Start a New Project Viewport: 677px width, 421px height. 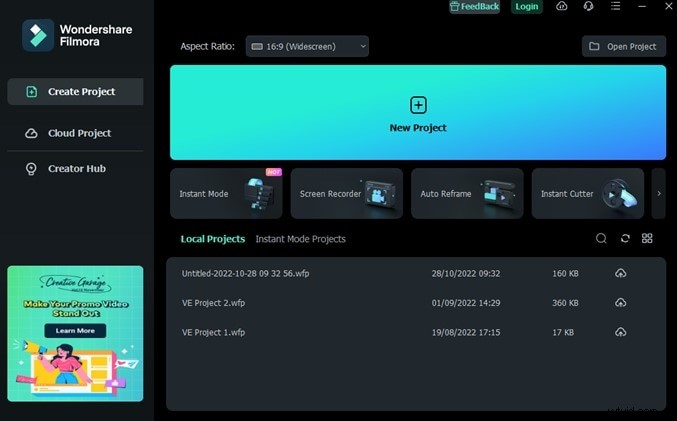pos(417,113)
